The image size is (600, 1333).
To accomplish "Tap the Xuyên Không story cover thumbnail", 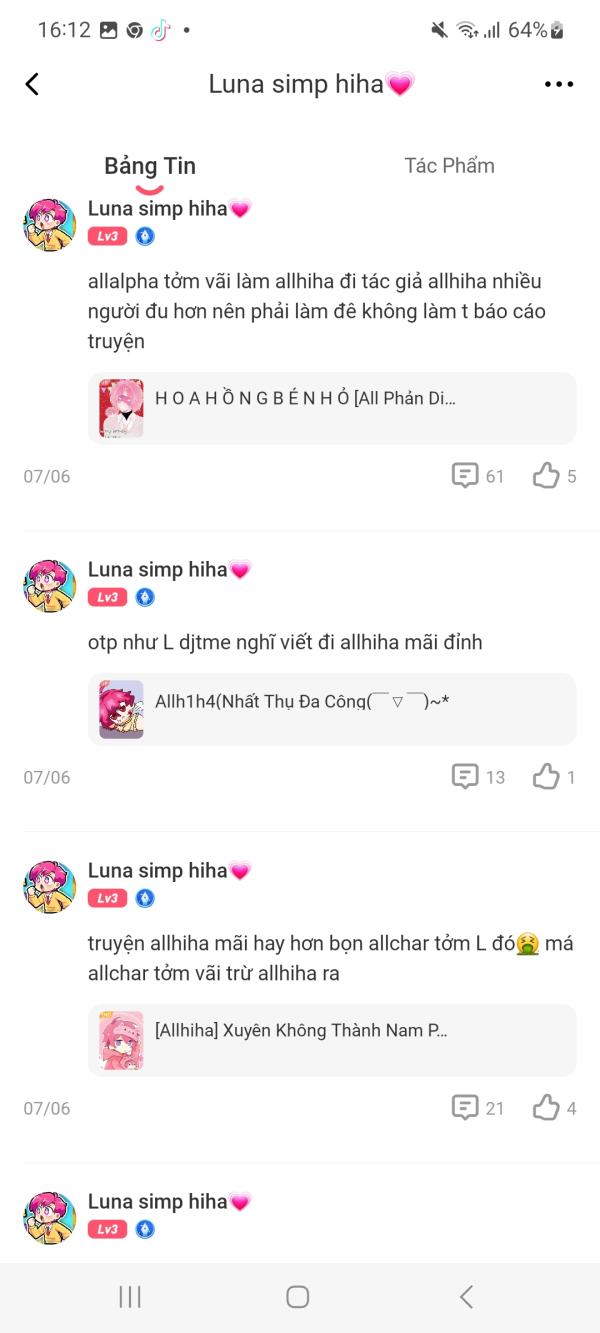I will click(x=121, y=1040).
